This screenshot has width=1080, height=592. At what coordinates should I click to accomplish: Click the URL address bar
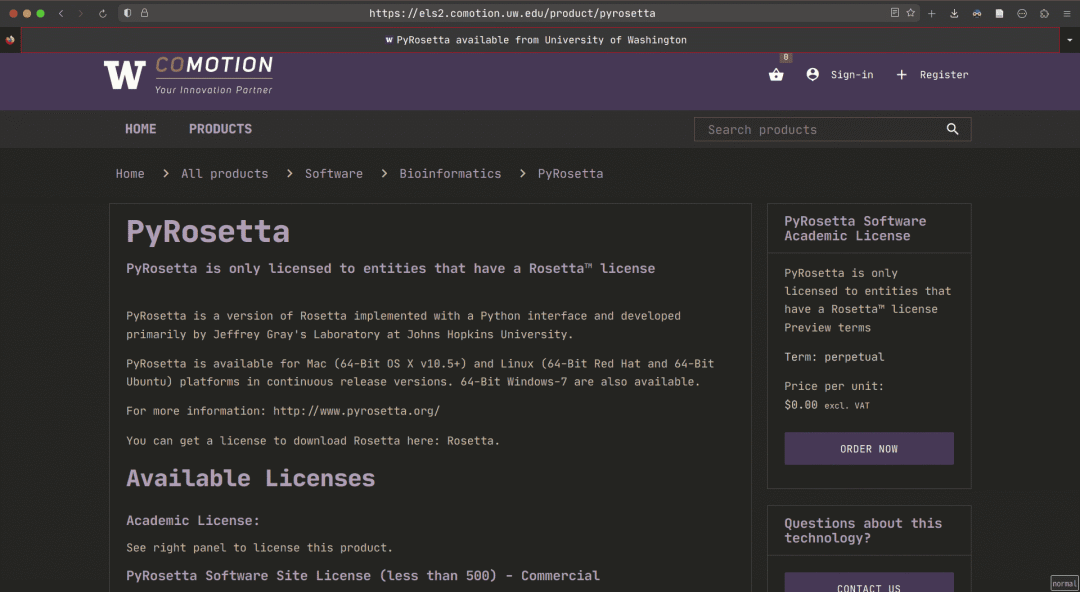pyautogui.click(x=512, y=13)
